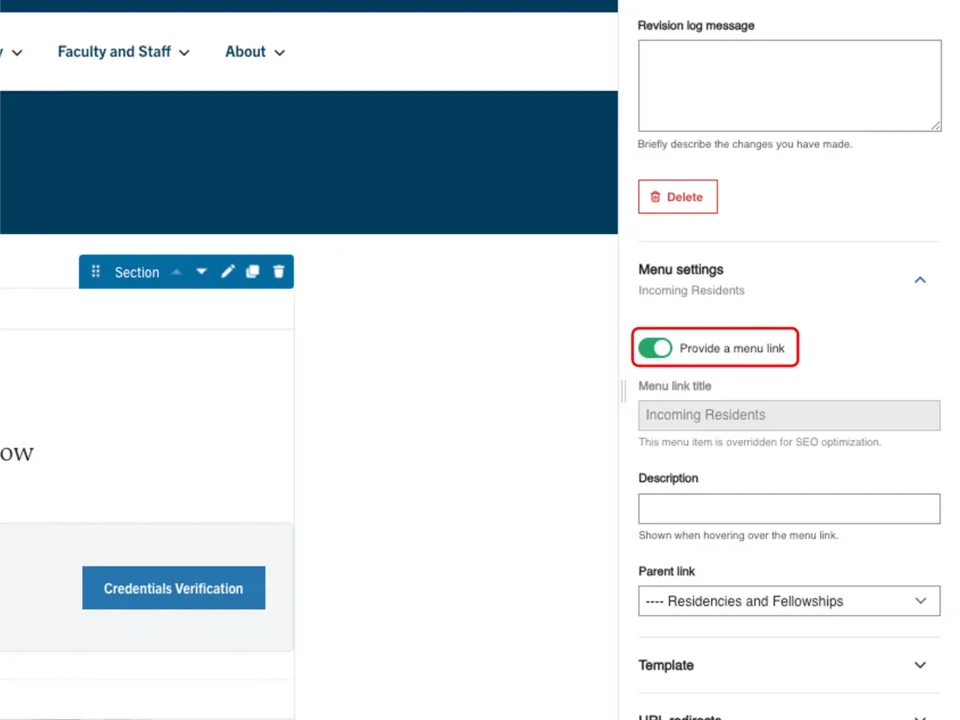Click the drag handle on the Section toolbar
Image resolution: width=960 pixels, height=720 pixels.
(95, 272)
